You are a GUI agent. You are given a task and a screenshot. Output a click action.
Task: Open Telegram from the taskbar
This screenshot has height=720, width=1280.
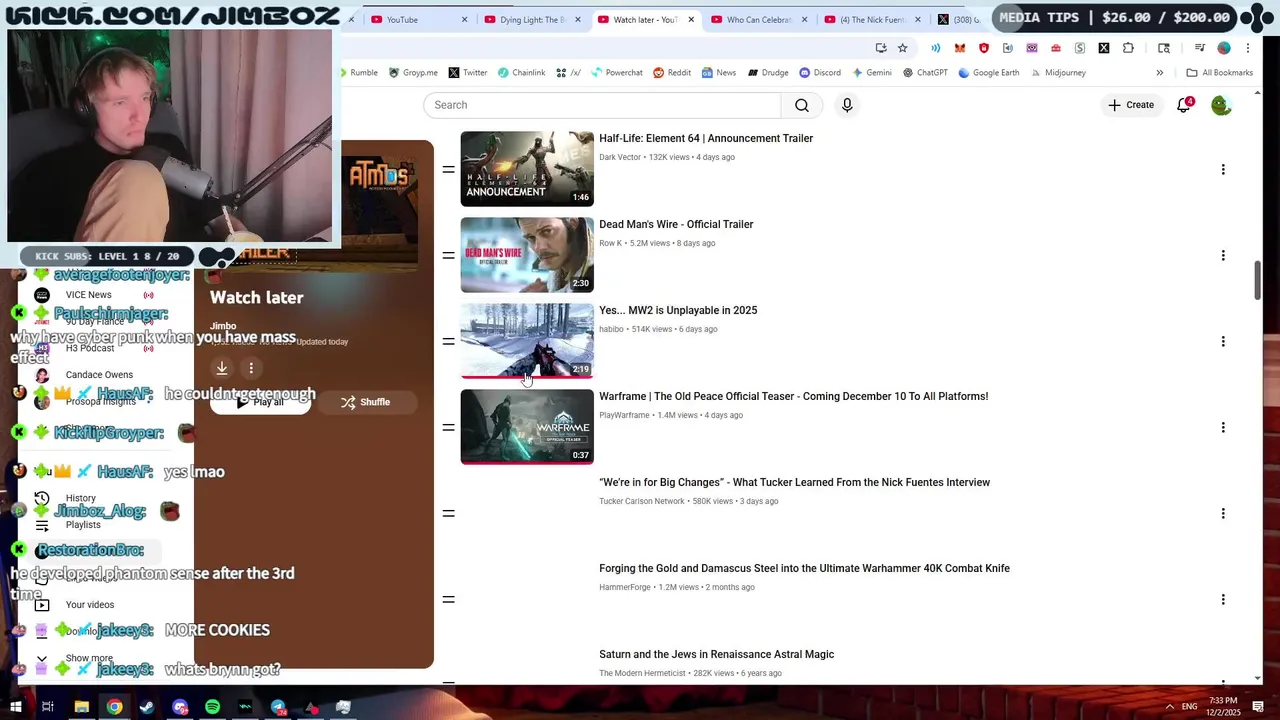[278, 707]
